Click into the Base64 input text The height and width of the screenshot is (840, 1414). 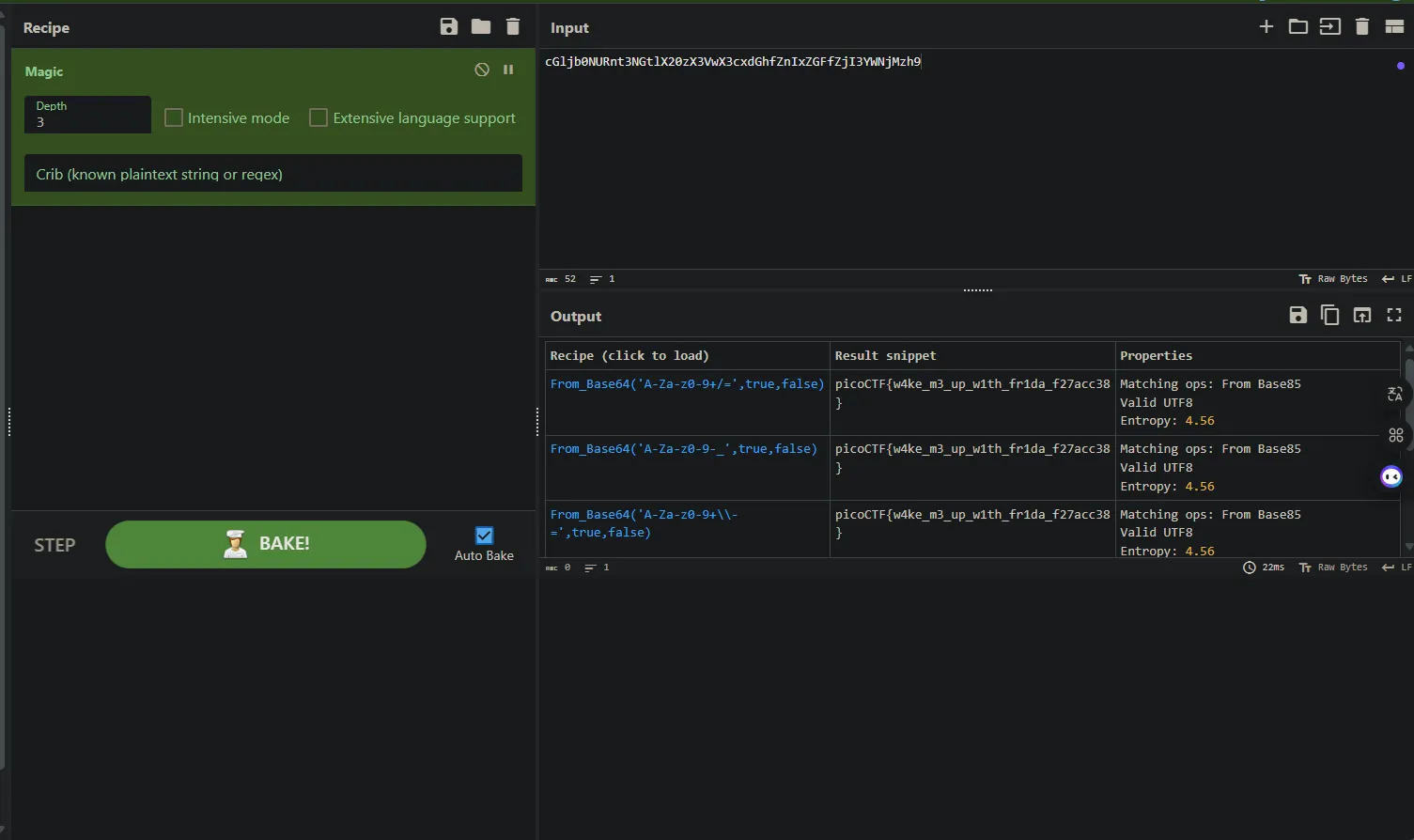tap(733, 62)
